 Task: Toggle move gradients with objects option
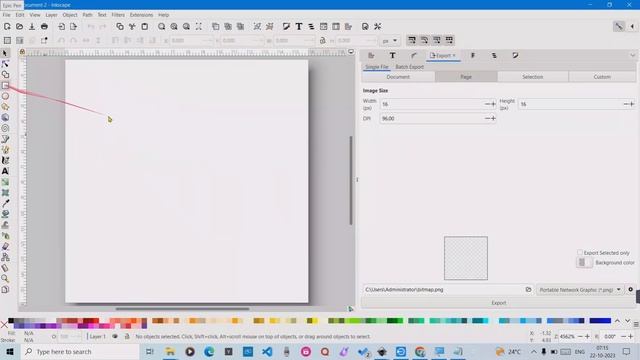[437, 40]
